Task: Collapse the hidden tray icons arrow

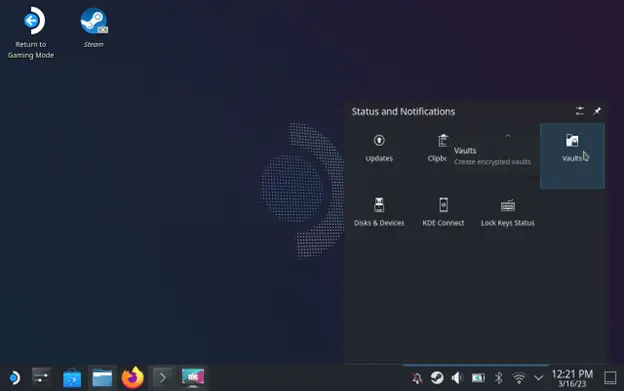Action: click(x=538, y=377)
